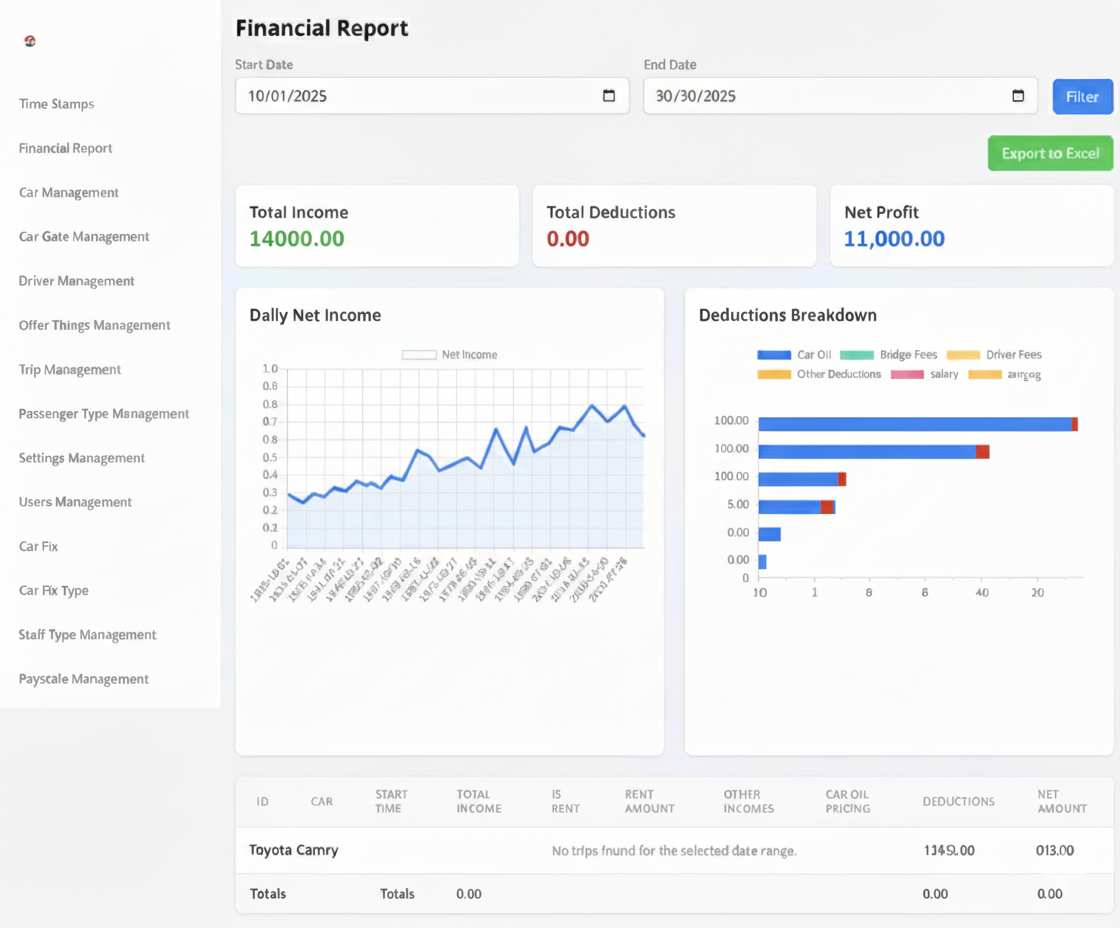
Task: Toggle Net Income legend box in chart
Action: click(x=419, y=355)
